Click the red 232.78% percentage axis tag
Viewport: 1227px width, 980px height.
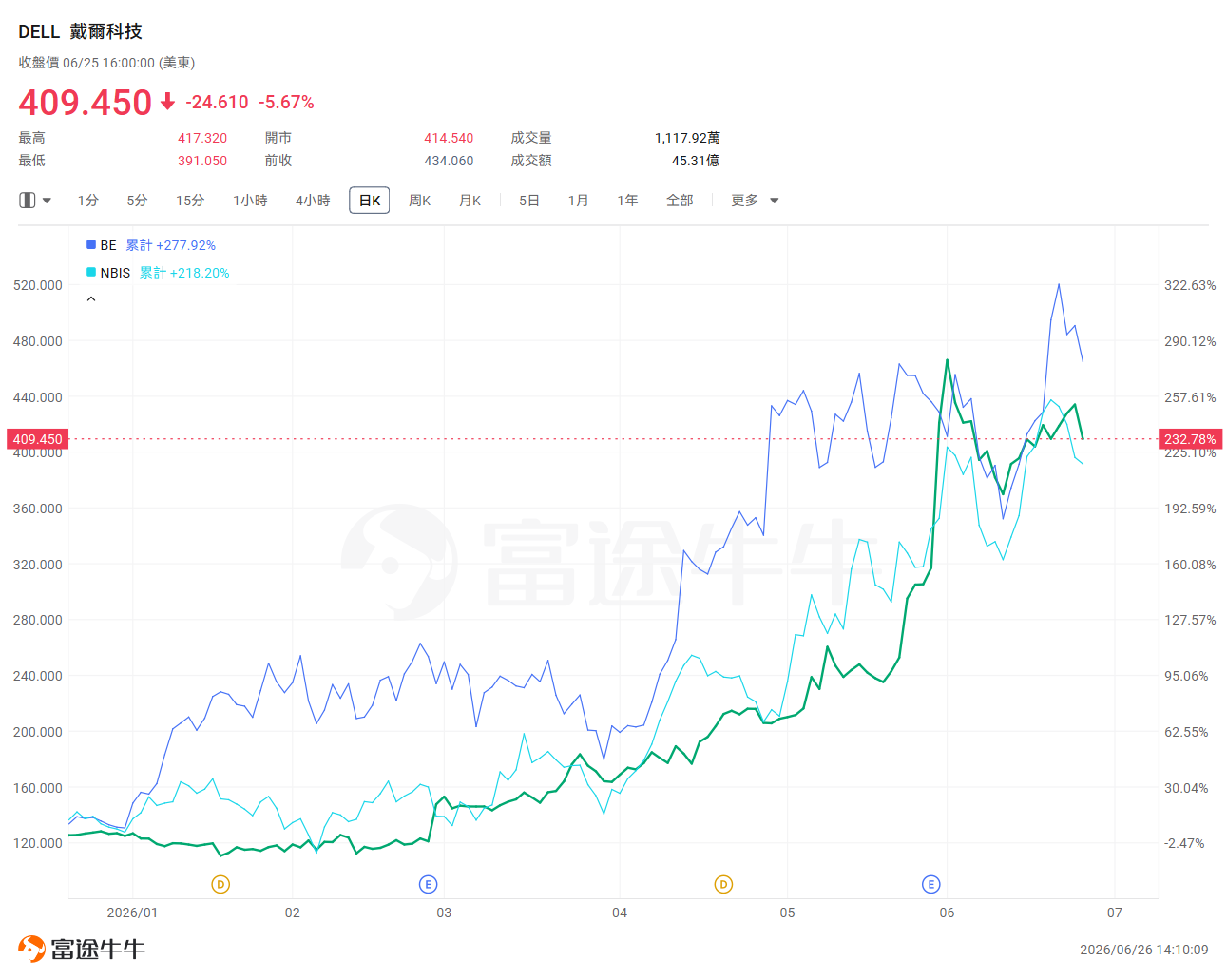click(1190, 439)
